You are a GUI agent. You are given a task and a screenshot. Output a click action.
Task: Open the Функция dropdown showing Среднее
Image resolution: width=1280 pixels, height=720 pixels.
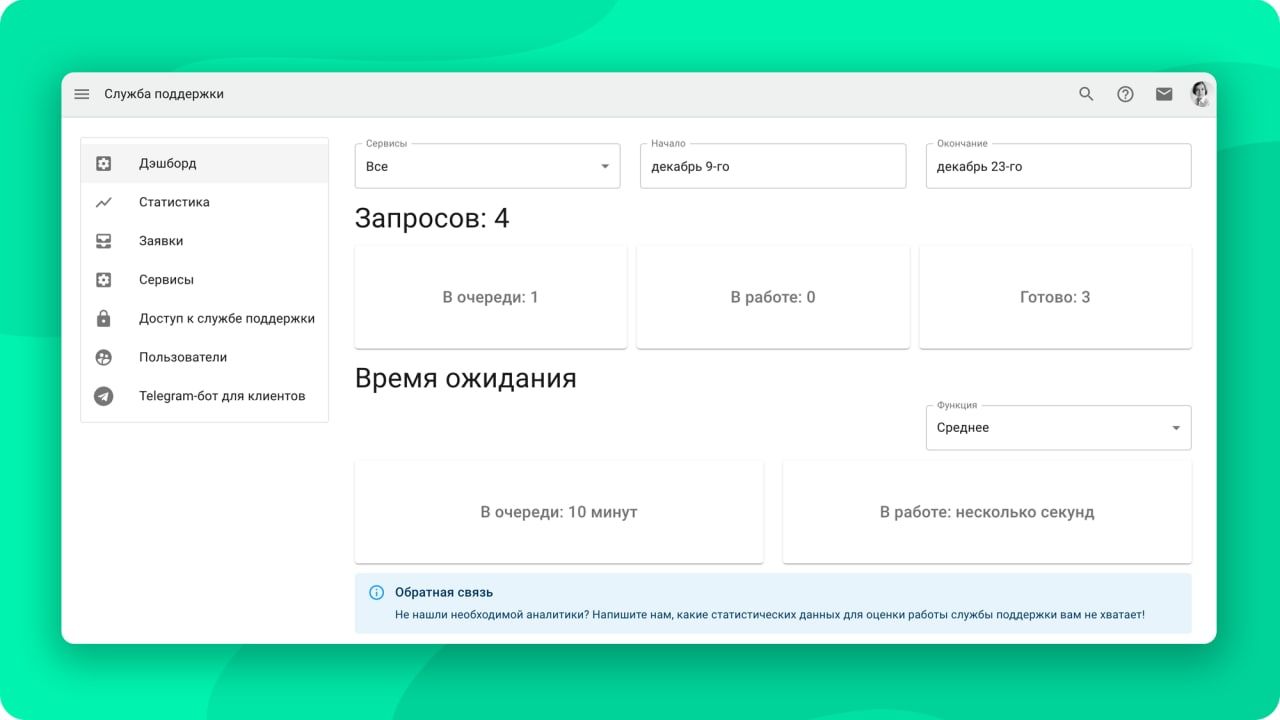(x=1058, y=427)
